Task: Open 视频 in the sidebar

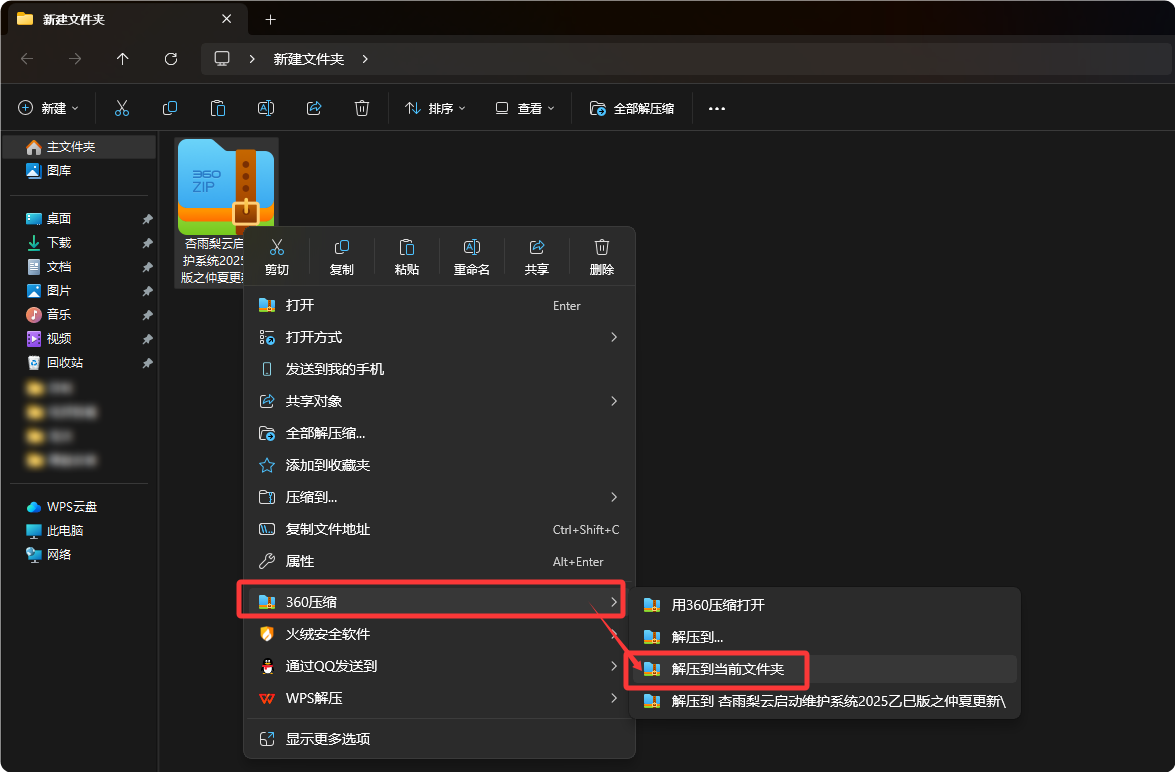Action: 79,339
